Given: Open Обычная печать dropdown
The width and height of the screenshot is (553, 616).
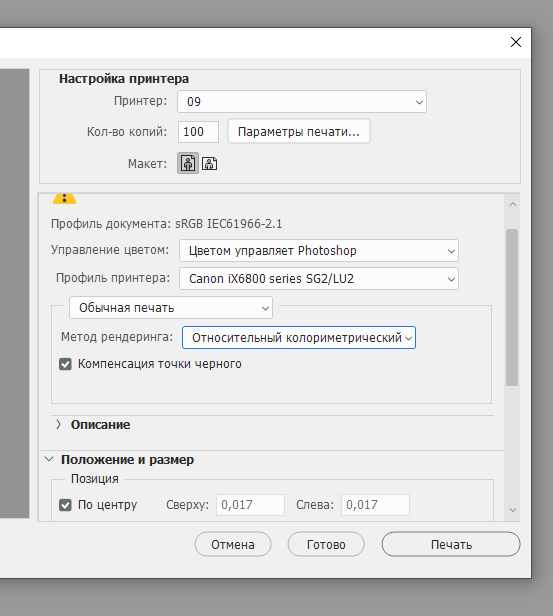Looking at the screenshot, I should 171,308.
